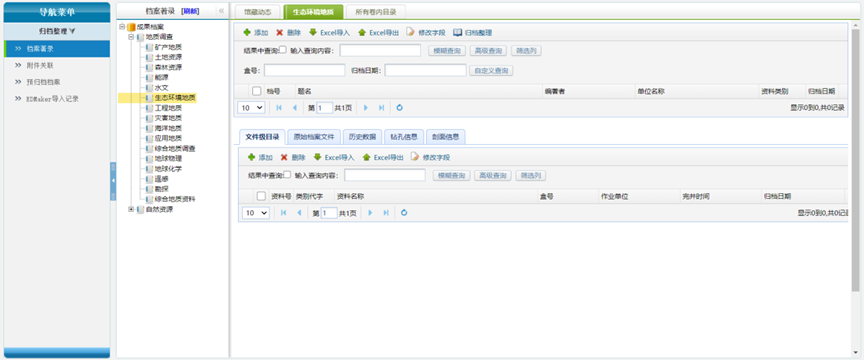The width and height of the screenshot is (864, 360).
Task: Switch to the 所有卷内目录 tab
Action: 376,12
